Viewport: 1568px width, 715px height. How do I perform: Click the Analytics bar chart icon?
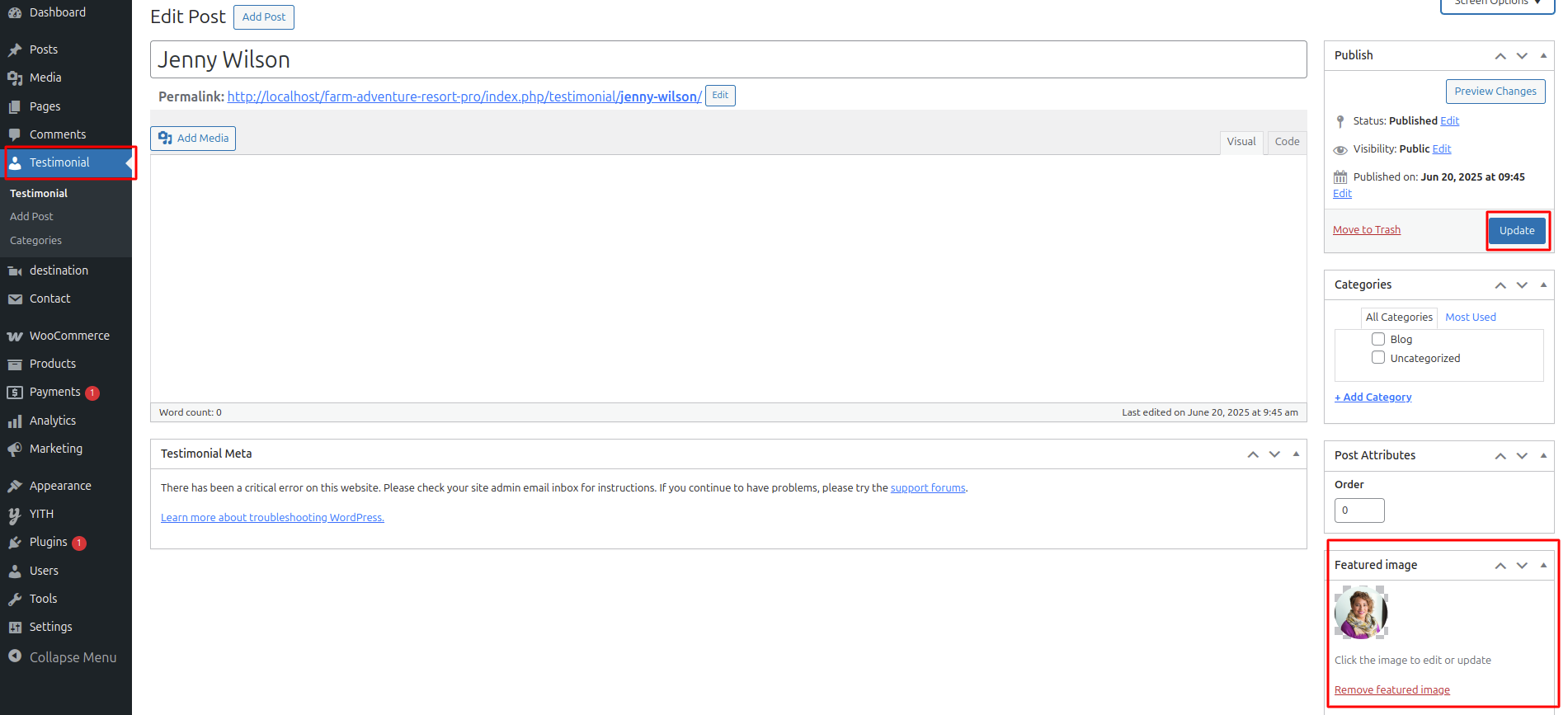pos(15,421)
